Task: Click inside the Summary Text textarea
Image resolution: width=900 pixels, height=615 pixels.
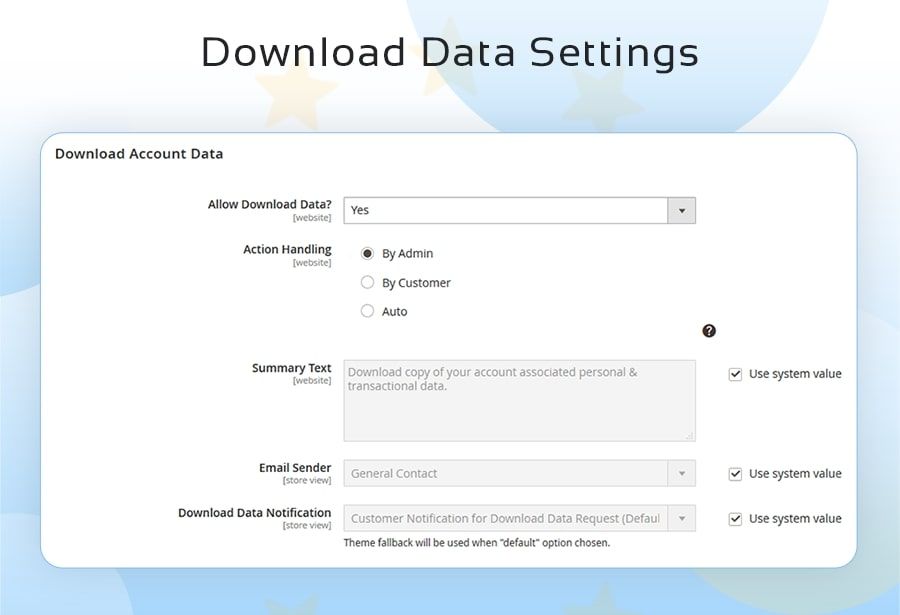Action: (519, 405)
